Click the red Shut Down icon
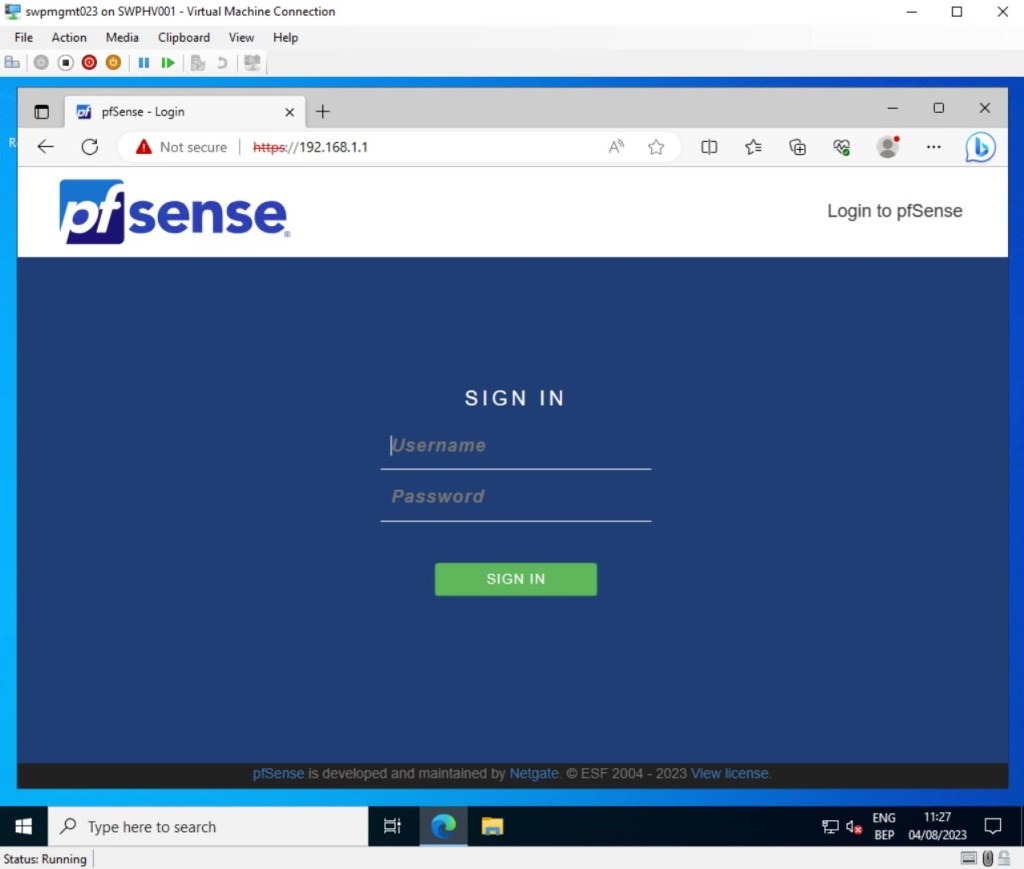 89,62
